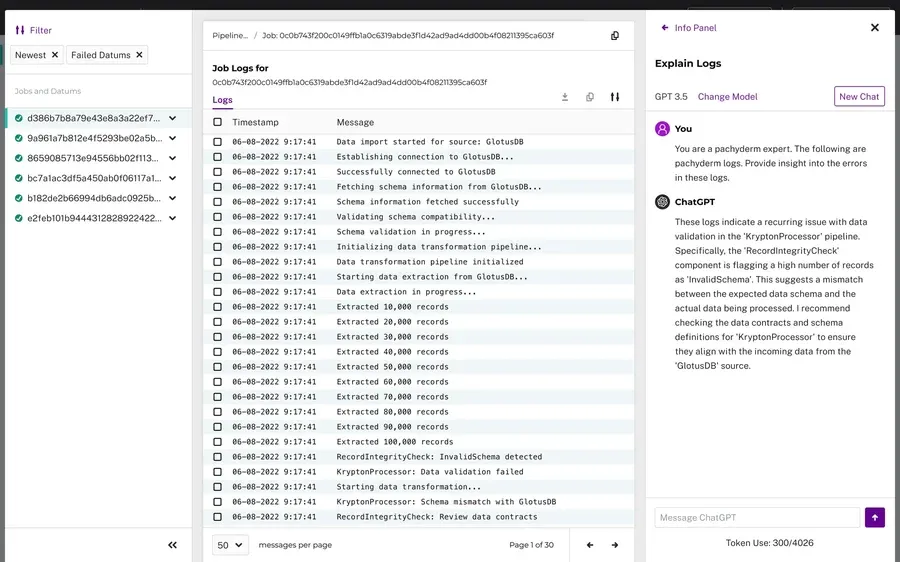Expand job 9a961a7b812e4f5293be02a5b
This screenshot has width=900, height=562.
point(172,138)
